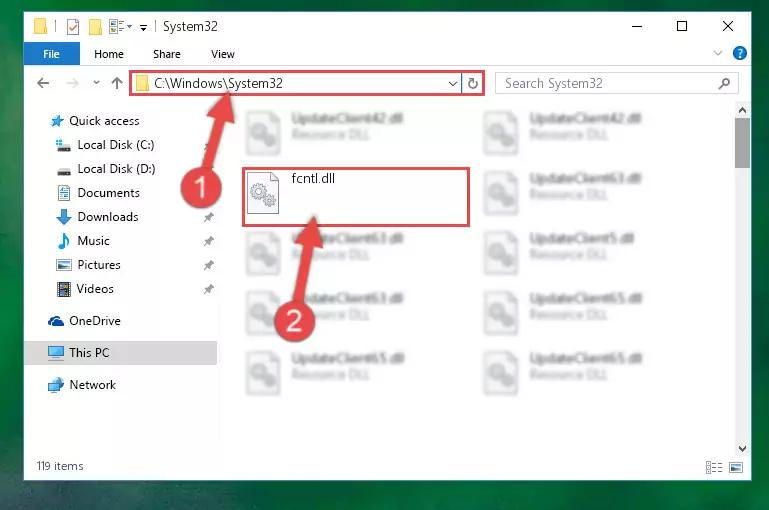
Task: Close the System32 window
Action: point(728,26)
